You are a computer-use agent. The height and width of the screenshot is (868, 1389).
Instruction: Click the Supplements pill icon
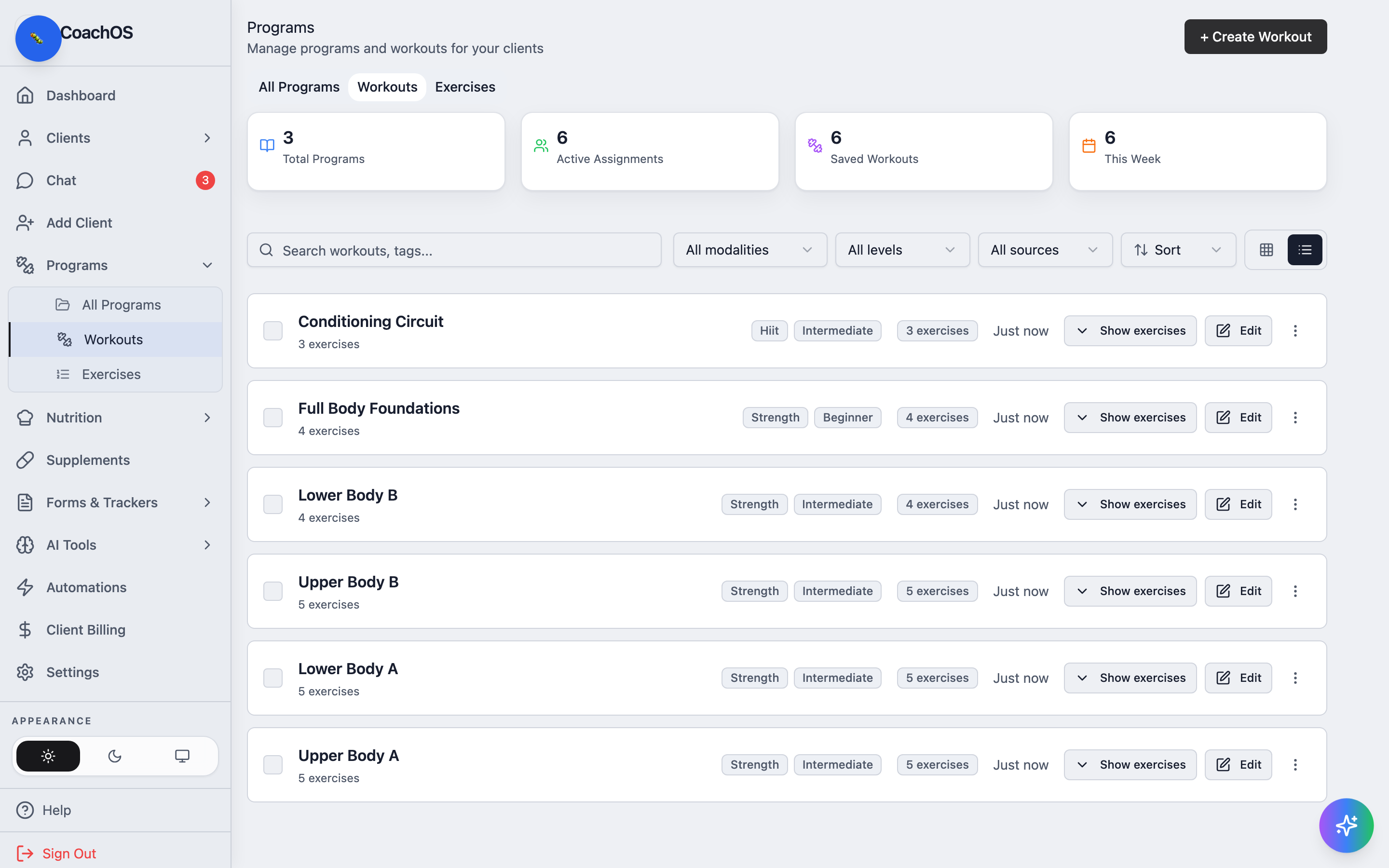pos(25,460)
